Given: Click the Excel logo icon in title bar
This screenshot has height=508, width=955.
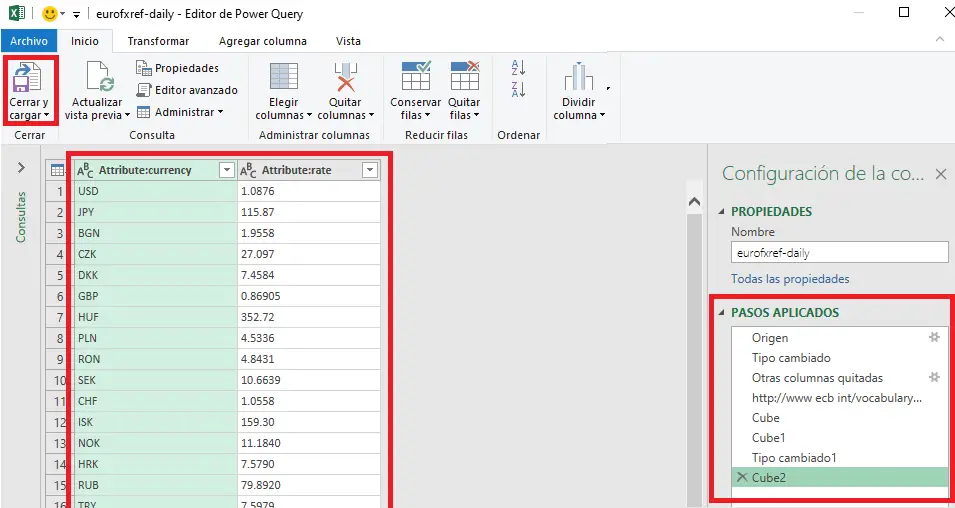Looking at the screenshot, I should 17,13.
